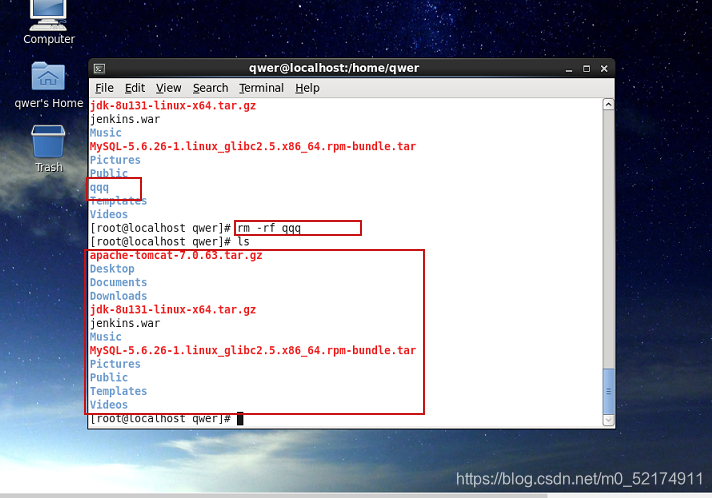
Task: Click Pictures in the second listing
Action: point(115,364)
